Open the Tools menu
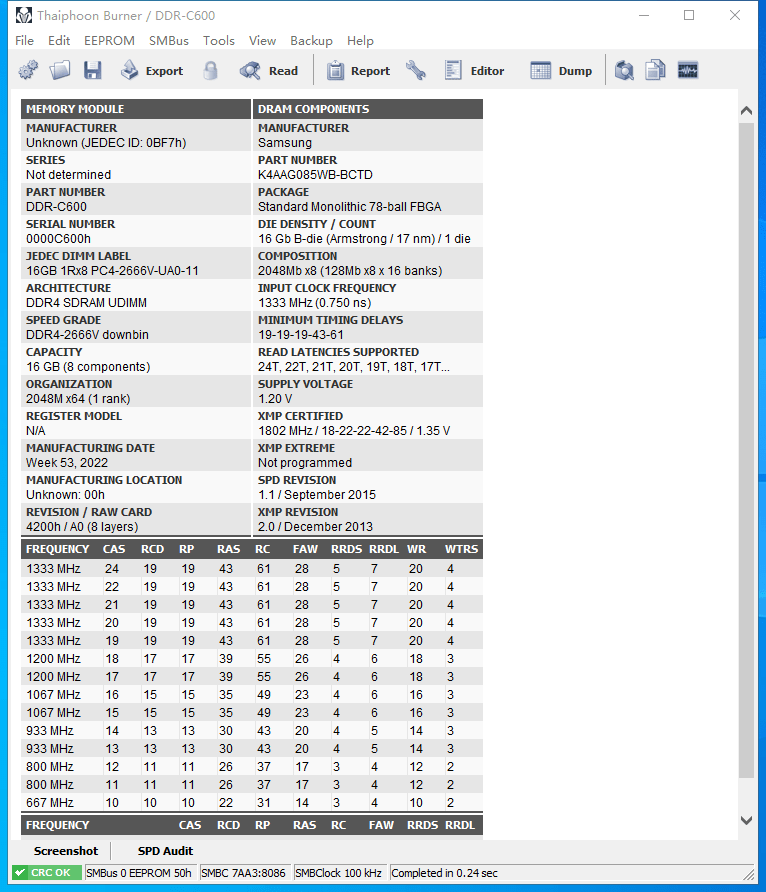Image resolution: width=766 pixels, height=892 pixels. 219,40
